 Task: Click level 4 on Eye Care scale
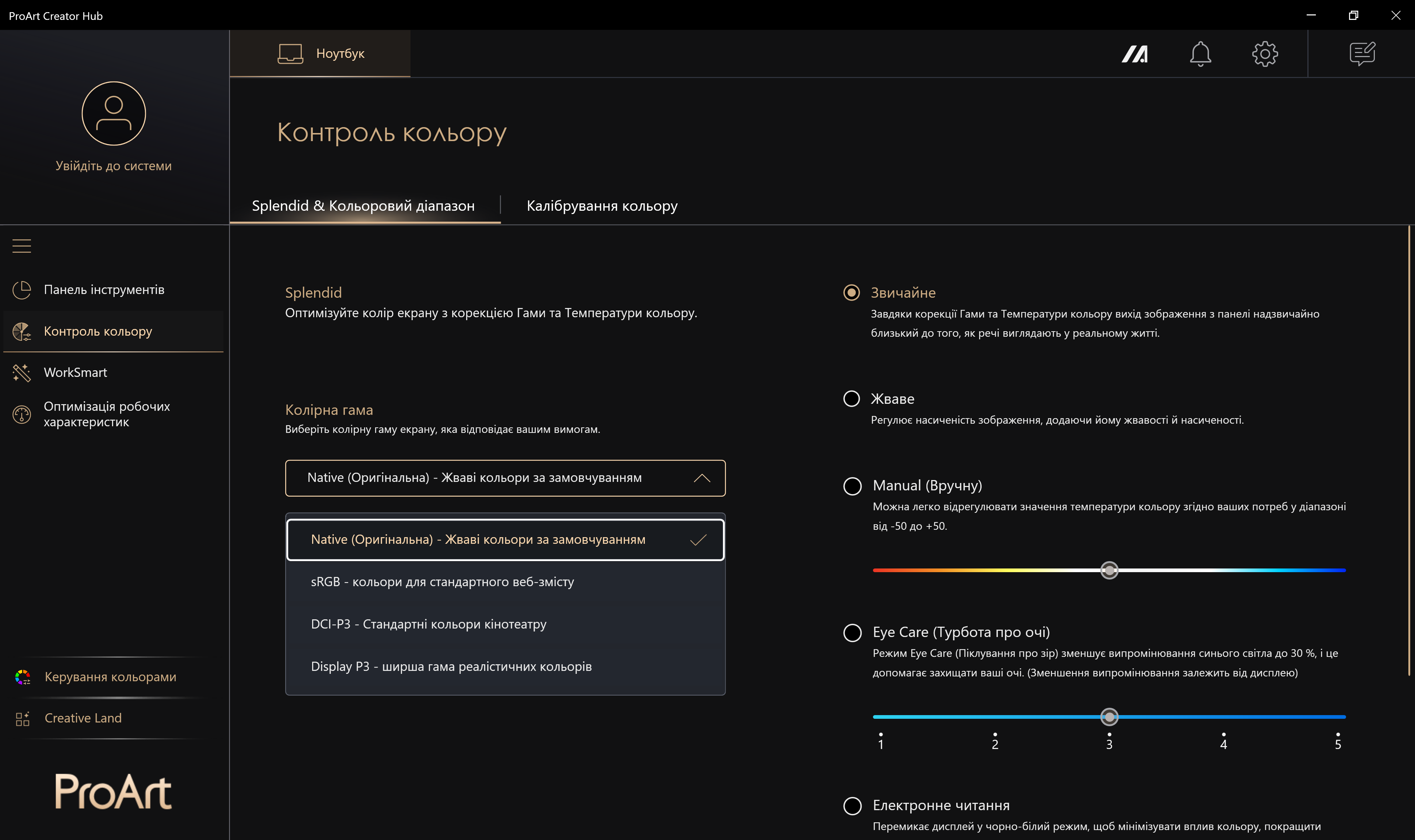tap(1223, 717)
